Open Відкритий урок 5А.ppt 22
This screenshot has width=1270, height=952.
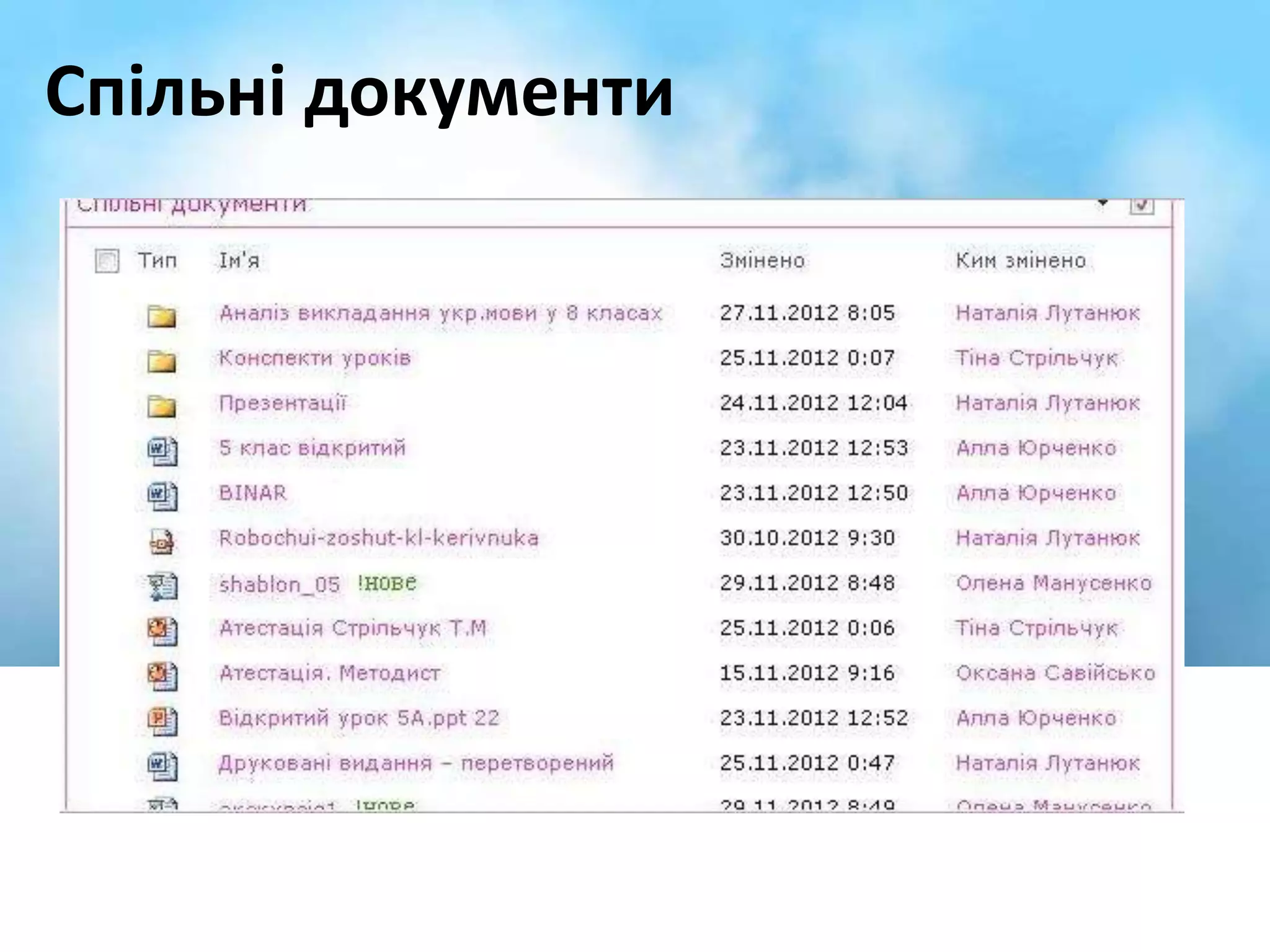pyautogui.click(x=358, y=718)
